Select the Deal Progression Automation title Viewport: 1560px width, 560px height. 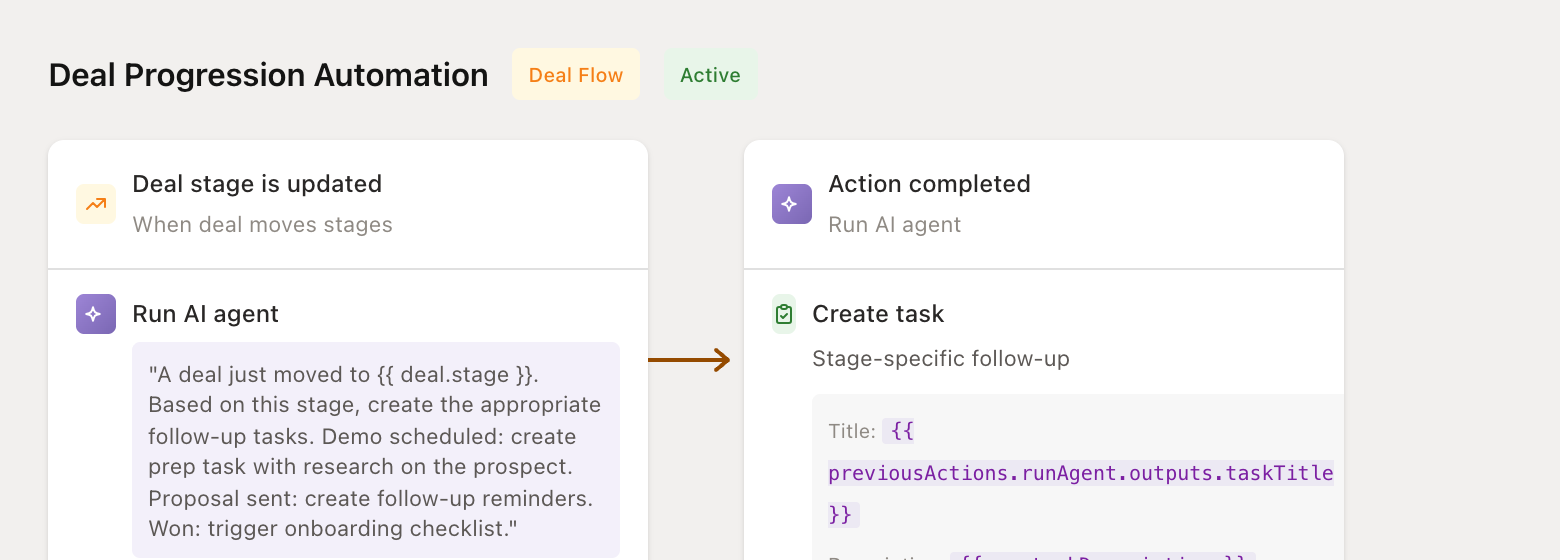(269, 75)
